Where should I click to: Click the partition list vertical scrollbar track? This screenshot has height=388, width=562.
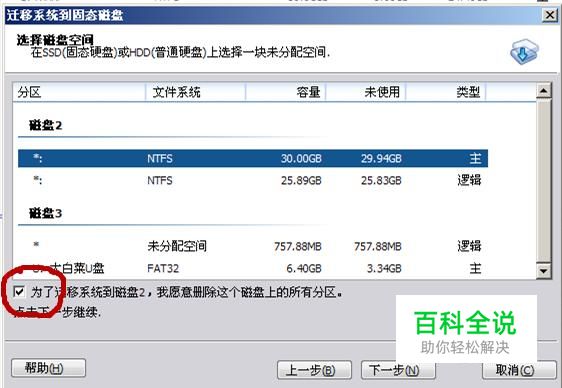click(x=543, y=181)
